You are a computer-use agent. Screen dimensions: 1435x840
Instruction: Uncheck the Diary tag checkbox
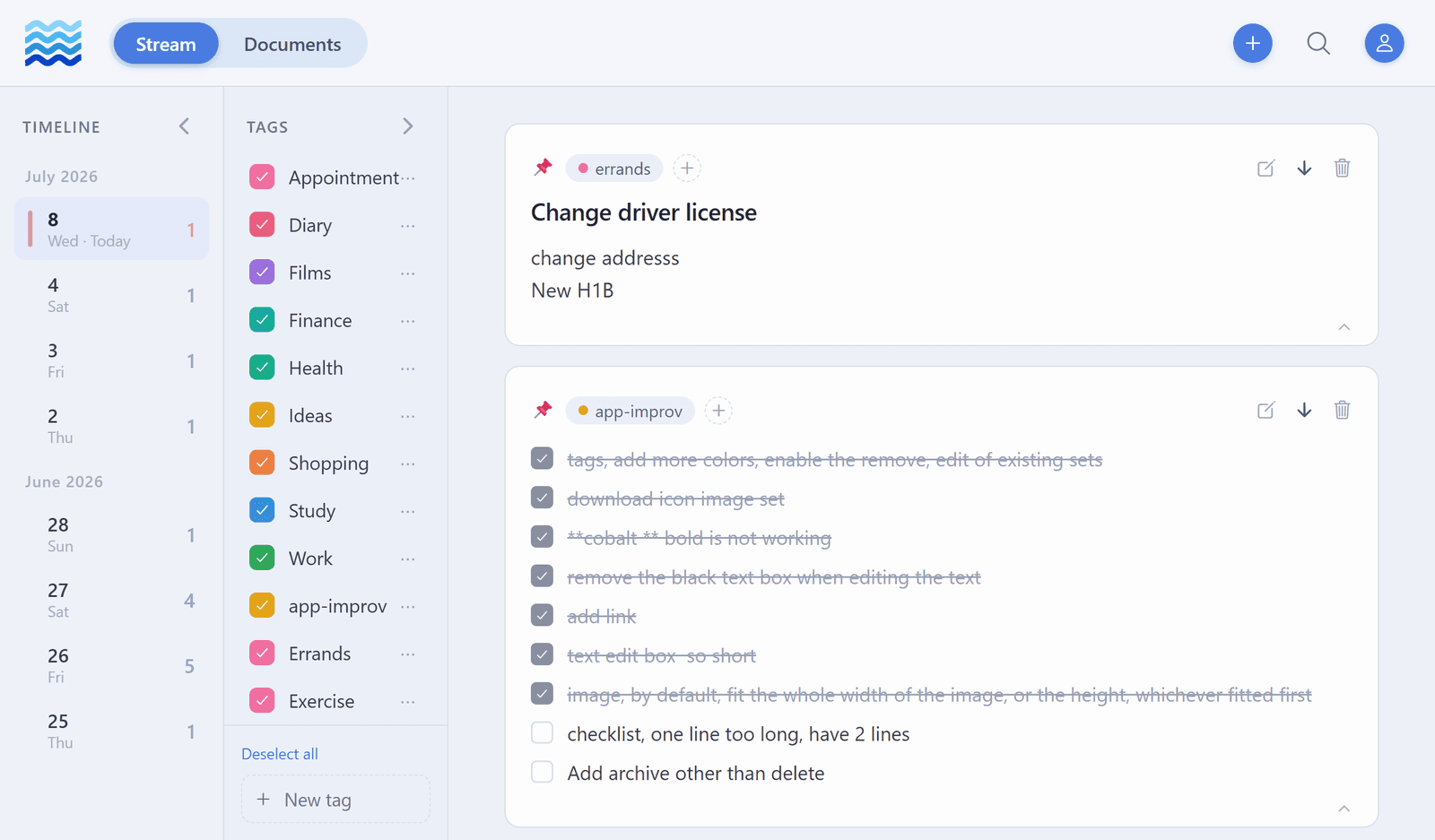[262, 224]
